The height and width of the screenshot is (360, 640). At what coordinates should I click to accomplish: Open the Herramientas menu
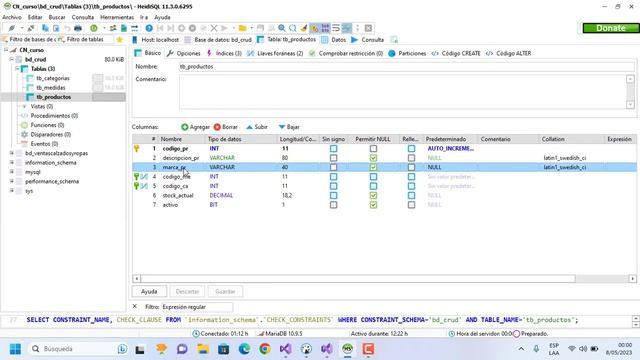click(117, 17)
